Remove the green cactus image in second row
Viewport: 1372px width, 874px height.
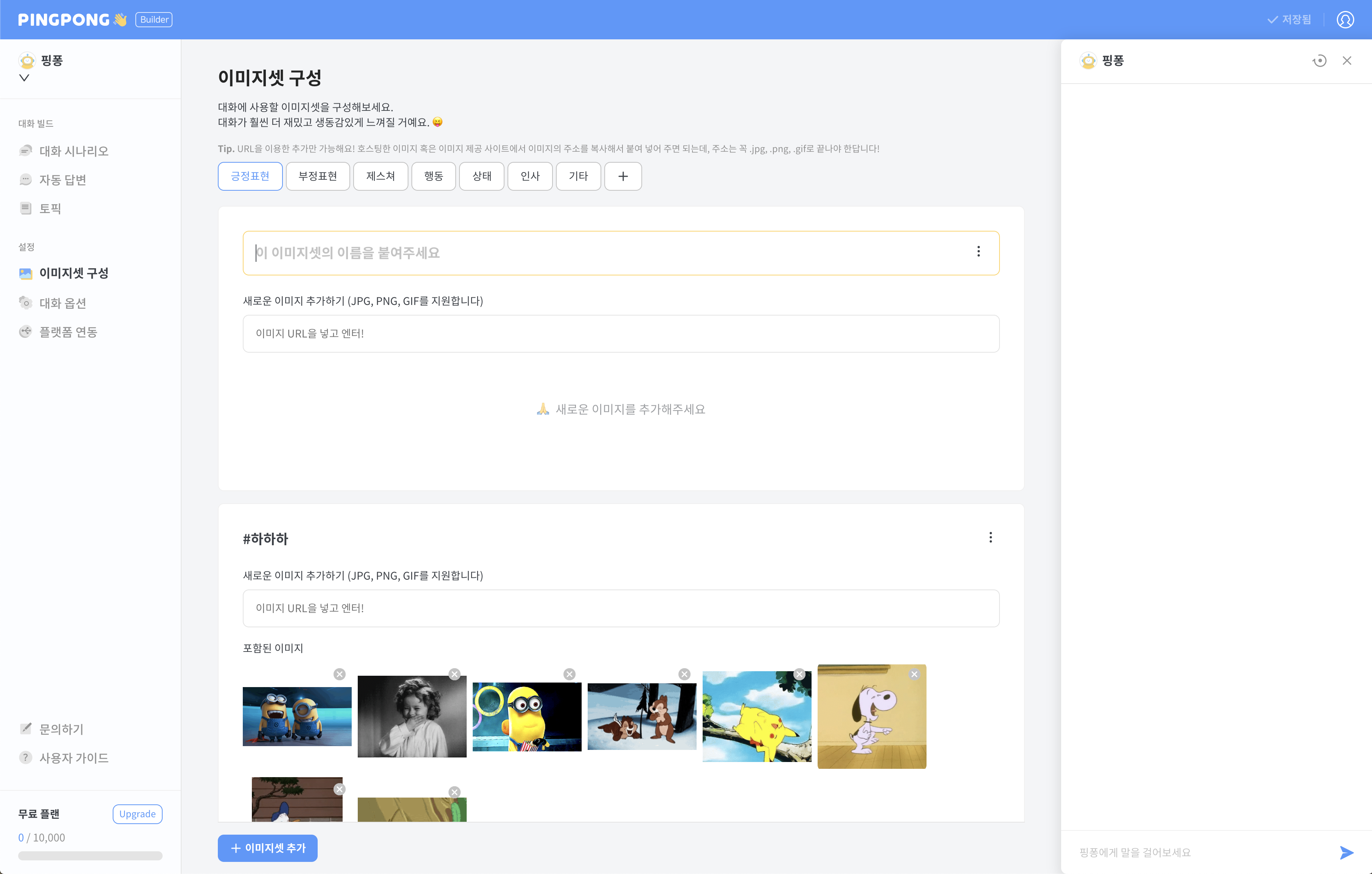pos(454,792)
